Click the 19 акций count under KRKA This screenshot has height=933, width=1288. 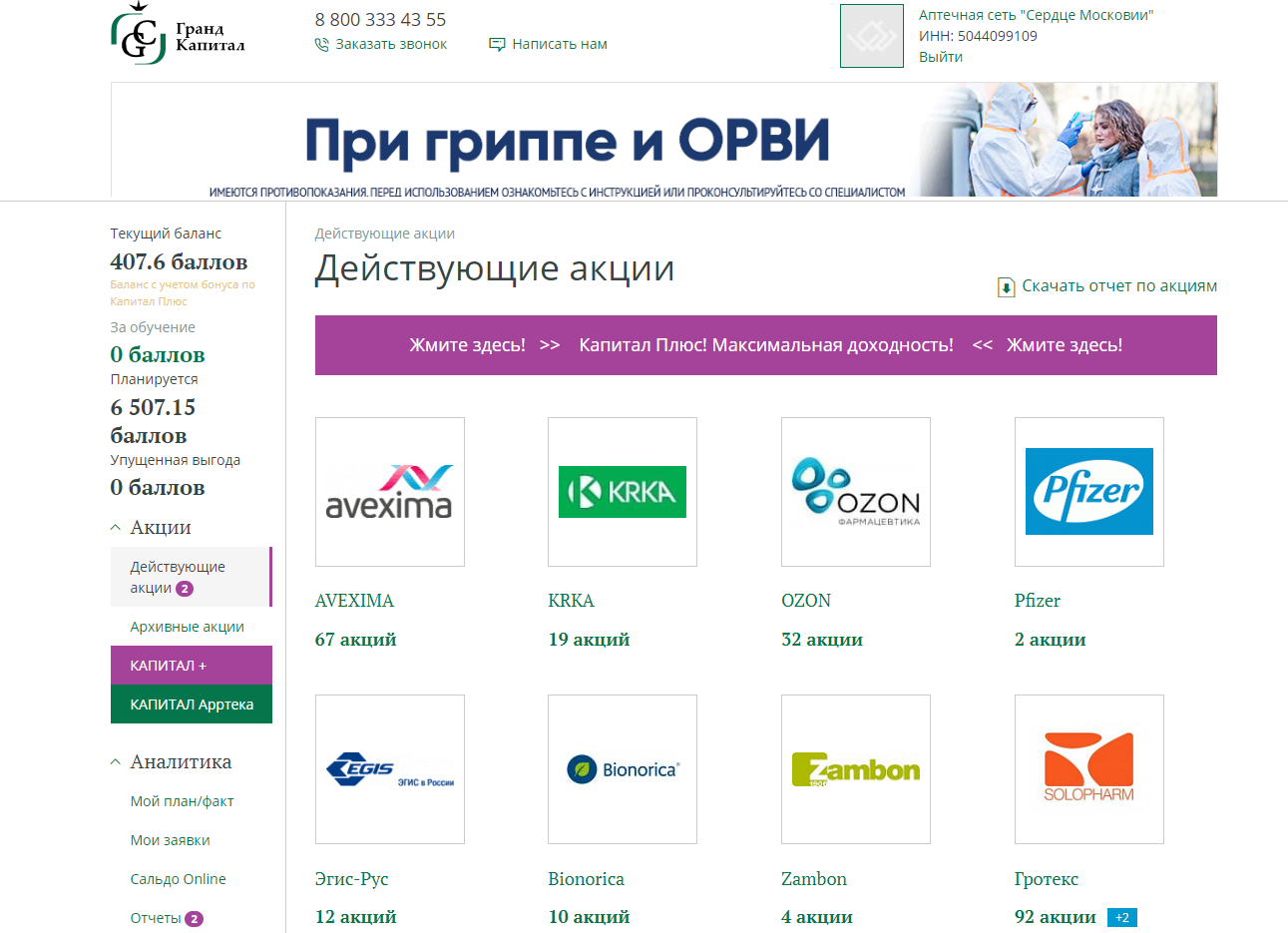tap(589, 640)
